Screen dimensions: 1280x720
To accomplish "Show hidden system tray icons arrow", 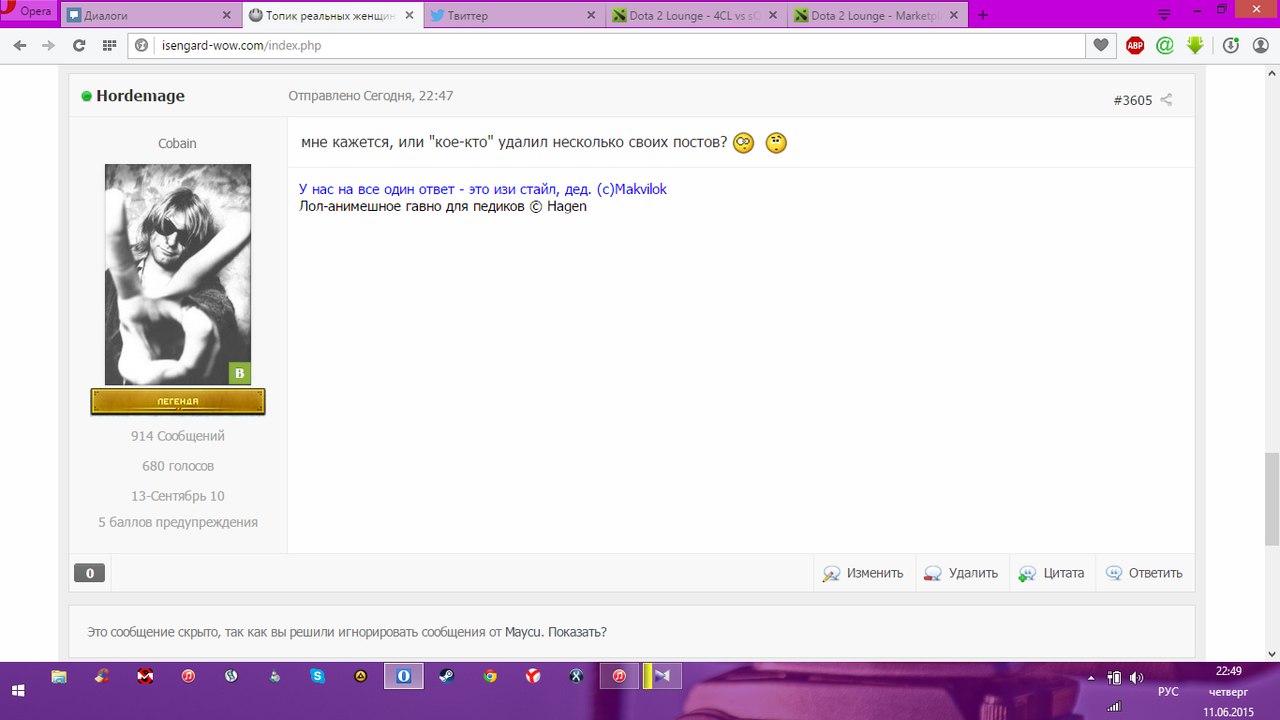I will tap(1091, 677).
